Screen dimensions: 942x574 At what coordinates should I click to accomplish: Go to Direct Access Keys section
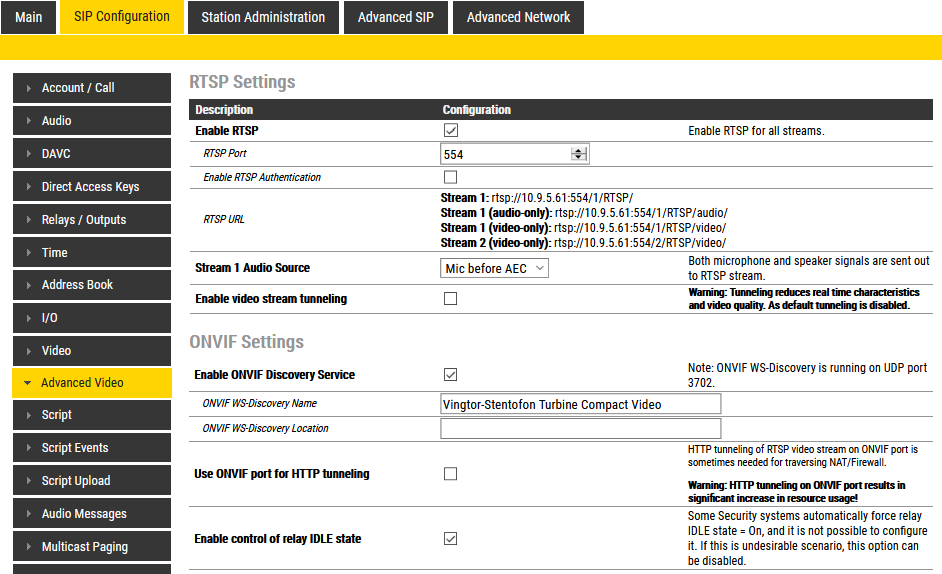tap(91, 187)
